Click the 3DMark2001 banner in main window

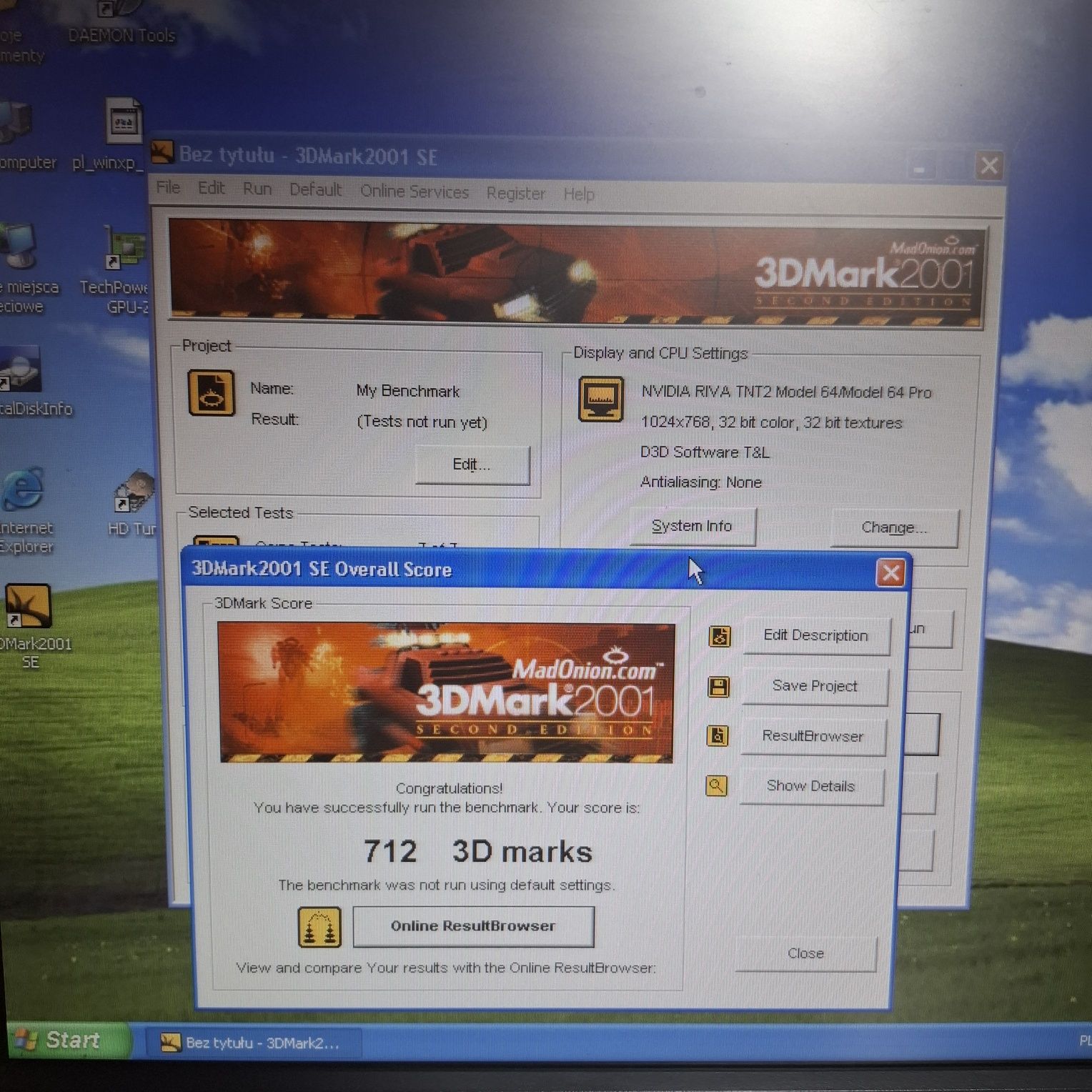(x=577, y=272)
